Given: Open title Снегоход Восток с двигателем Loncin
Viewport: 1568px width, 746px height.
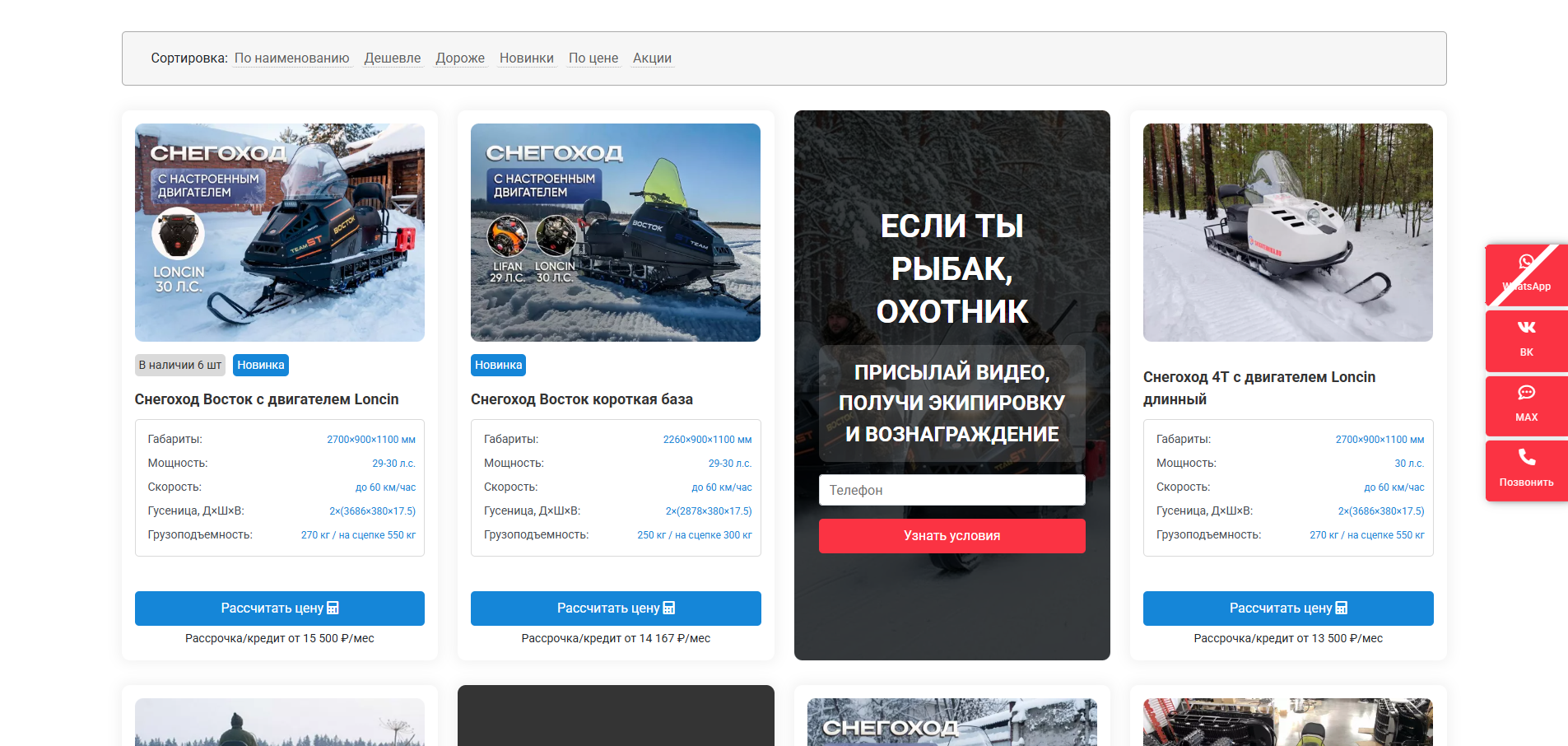Looking at the screenshot, I should pyautogui.click(x=267, y=399).
